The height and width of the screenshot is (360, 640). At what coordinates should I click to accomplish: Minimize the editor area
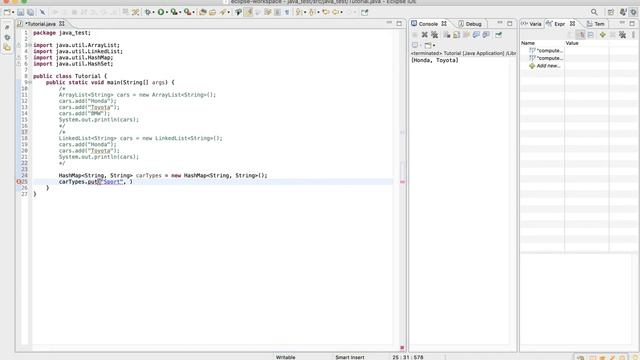click(x=389, y=23)
